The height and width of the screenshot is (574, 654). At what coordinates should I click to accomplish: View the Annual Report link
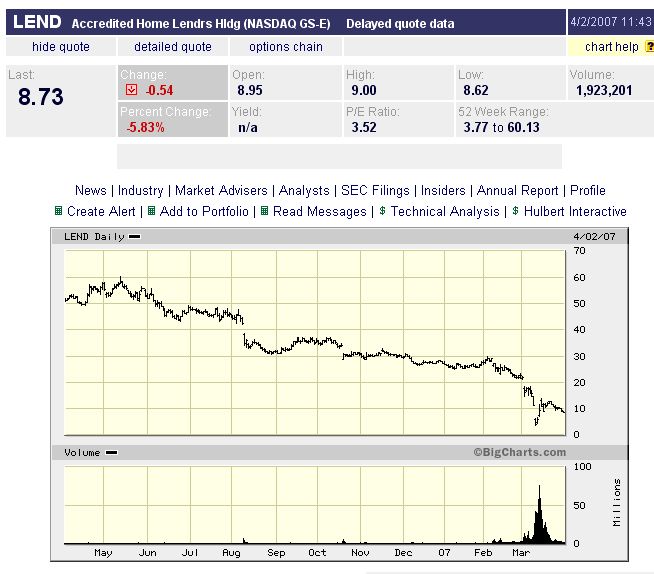[518, 190]
